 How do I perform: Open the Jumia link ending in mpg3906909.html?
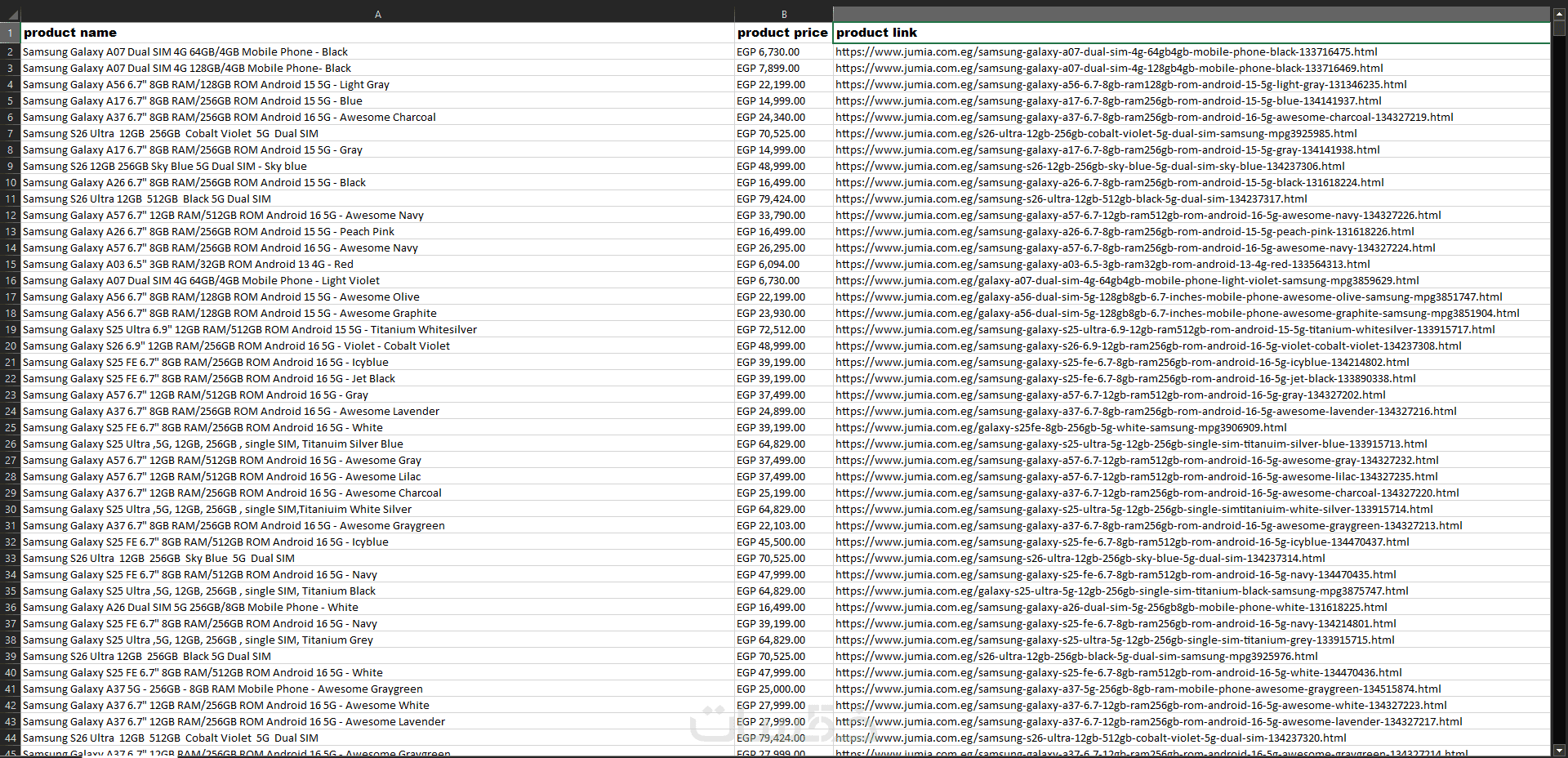point(1061,427)
